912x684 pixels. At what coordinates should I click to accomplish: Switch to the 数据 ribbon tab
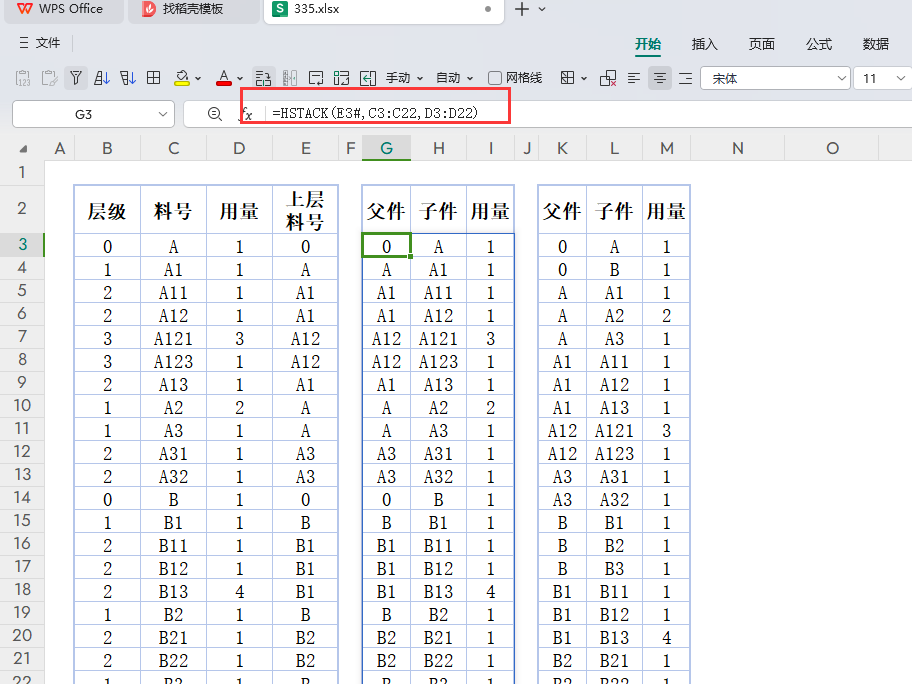[875, 44]
